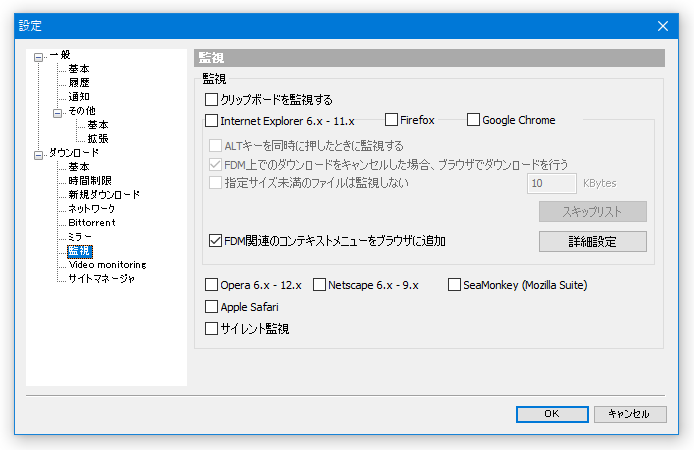Select 基本 under その他
The image size is (694, 450).
click(98, 125)
